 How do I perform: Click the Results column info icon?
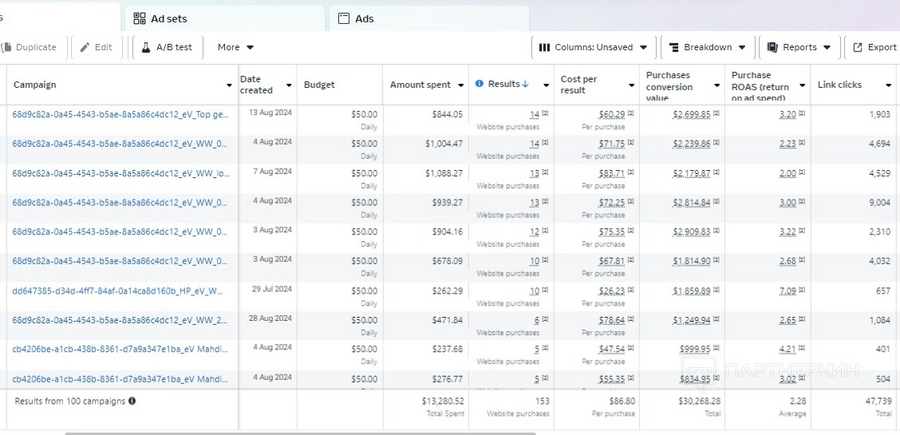click(479, 84)
